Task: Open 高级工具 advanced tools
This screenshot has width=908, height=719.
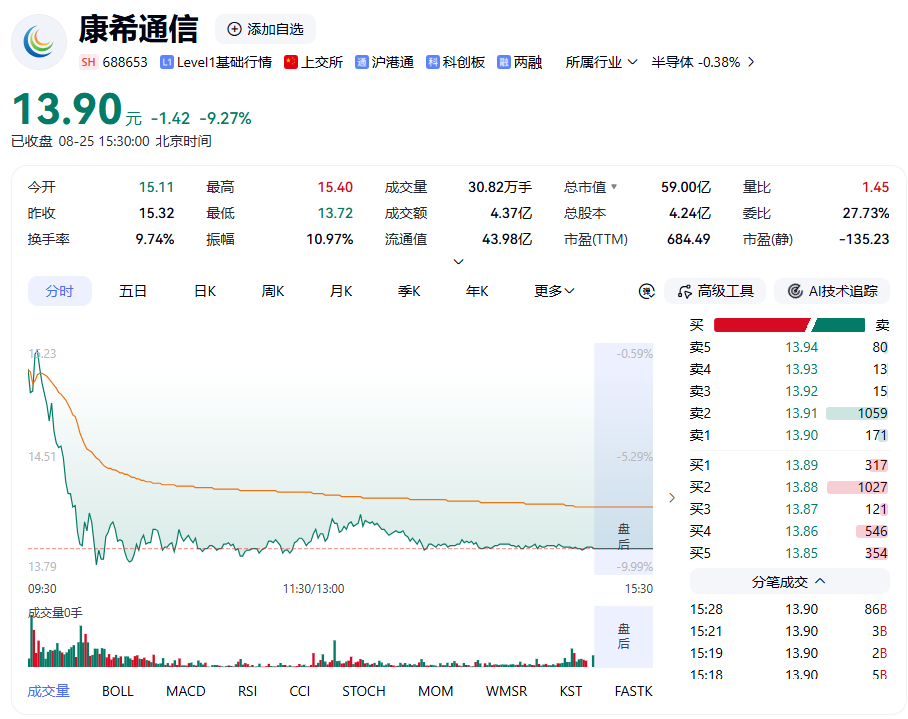Action: (x=715, y=291)
